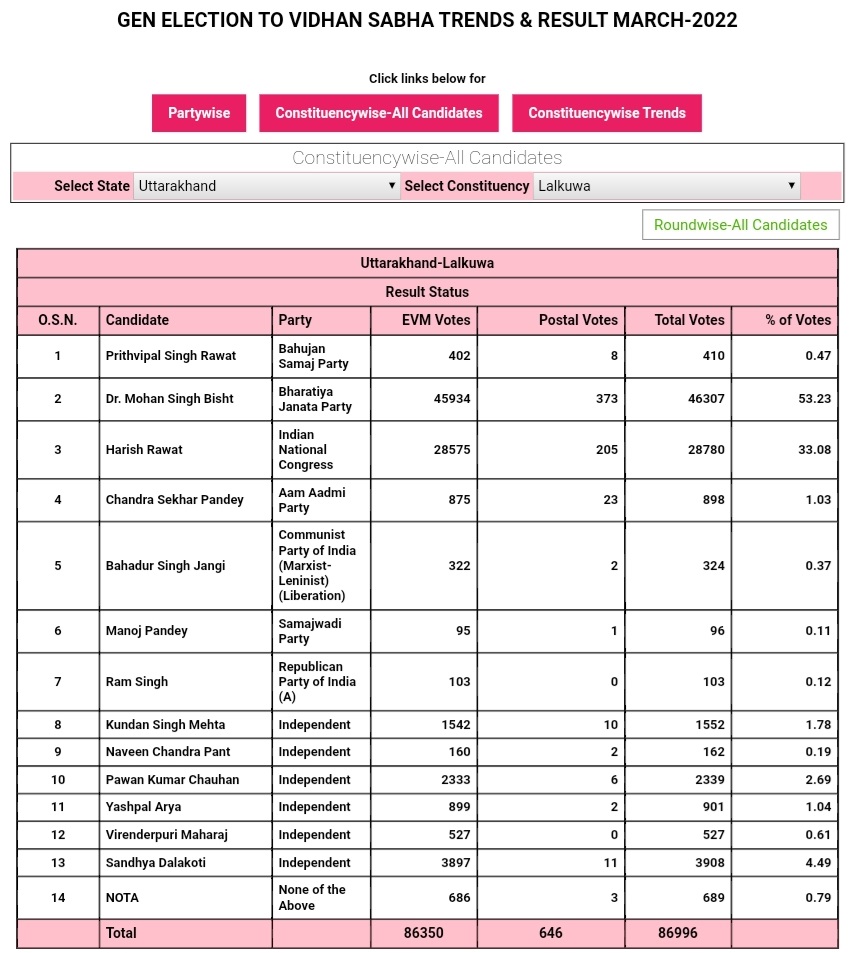Open the Partywise results link

tap(199, 113)
